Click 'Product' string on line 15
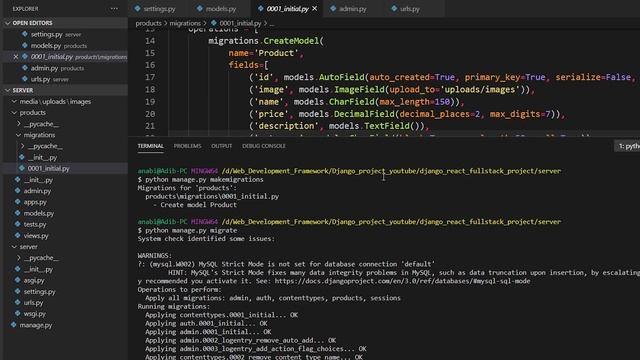The height and width of the screenshot is (360, 640). coord(276,53)
